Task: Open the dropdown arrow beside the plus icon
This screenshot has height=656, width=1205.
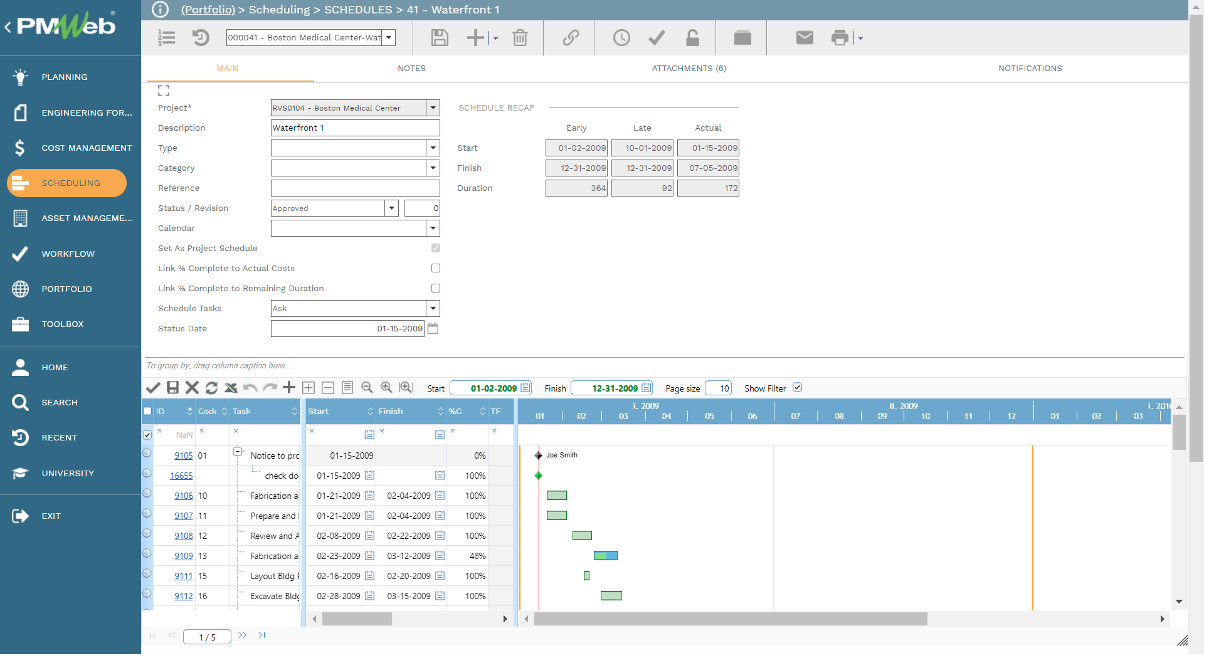Action: (495, 39)
